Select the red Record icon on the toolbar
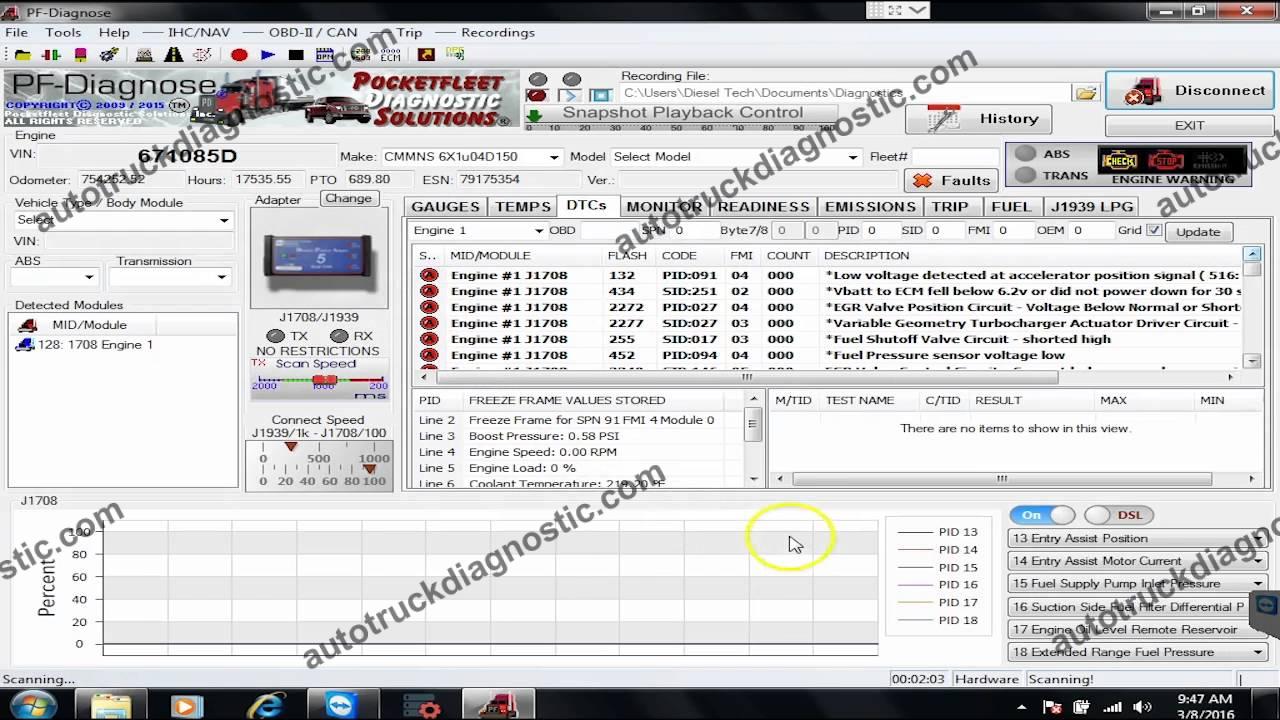 [239, 54]
